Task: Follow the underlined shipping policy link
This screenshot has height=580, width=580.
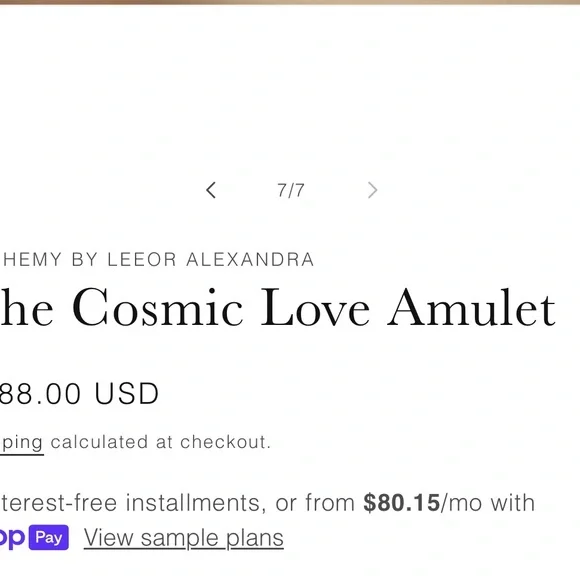Action: click(21, 442)
